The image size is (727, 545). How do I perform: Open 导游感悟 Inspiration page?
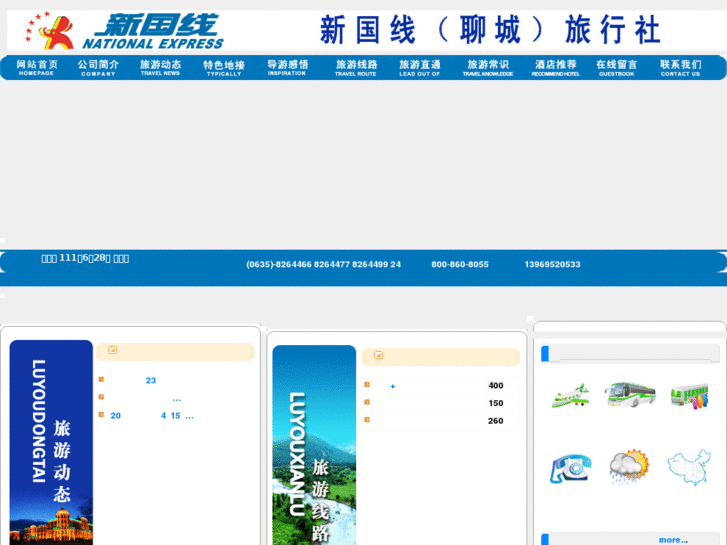(x=287, y=68)
